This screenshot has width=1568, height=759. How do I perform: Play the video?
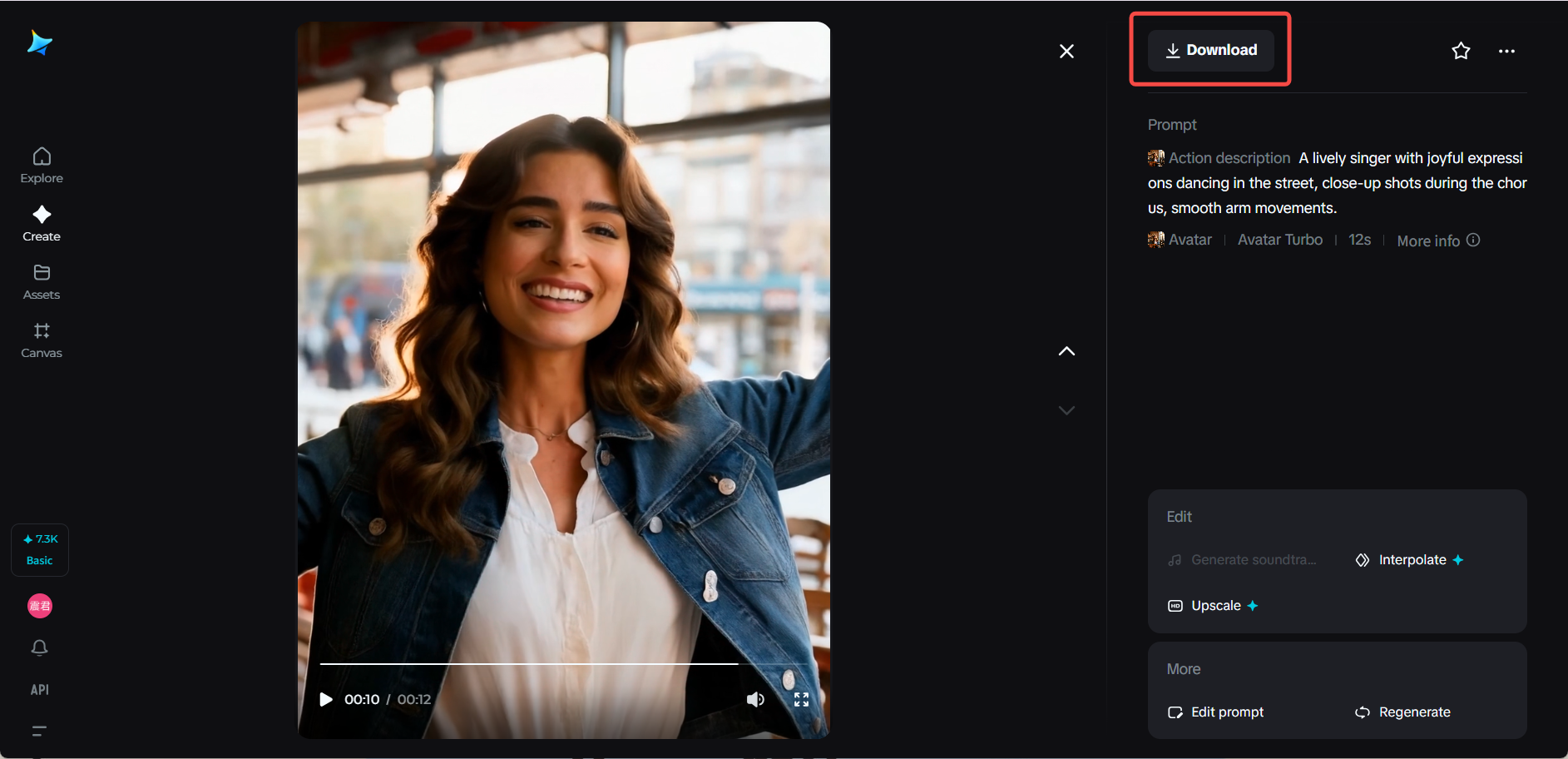(x=326, y=699)
